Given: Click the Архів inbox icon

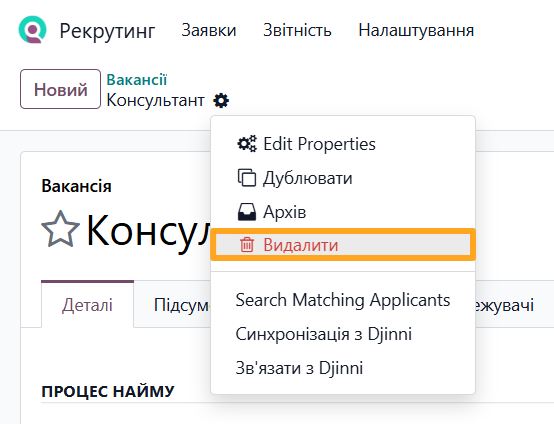Looking at the screenshot, I should pyautogui.click(x=247, y=212).
